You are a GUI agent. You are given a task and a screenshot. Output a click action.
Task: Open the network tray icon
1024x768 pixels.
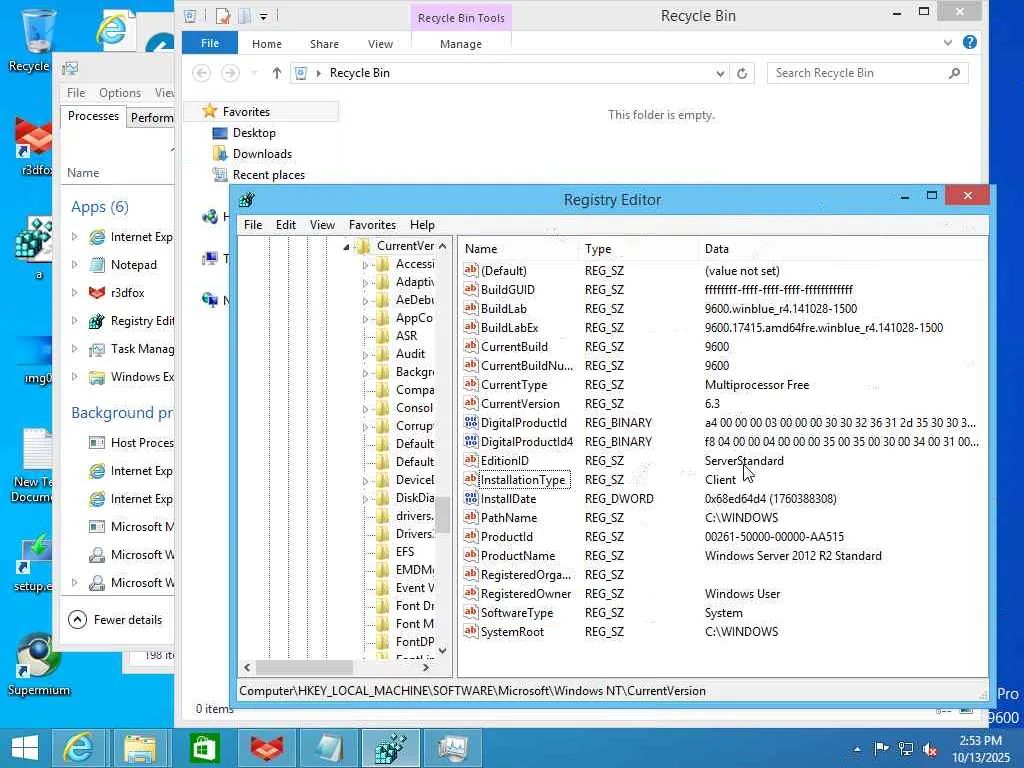pyautogui.click(x=906, y=749)
